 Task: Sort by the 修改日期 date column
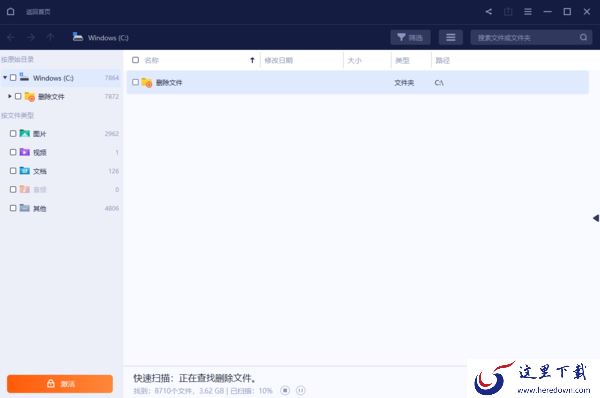click(x=279, y=60)
